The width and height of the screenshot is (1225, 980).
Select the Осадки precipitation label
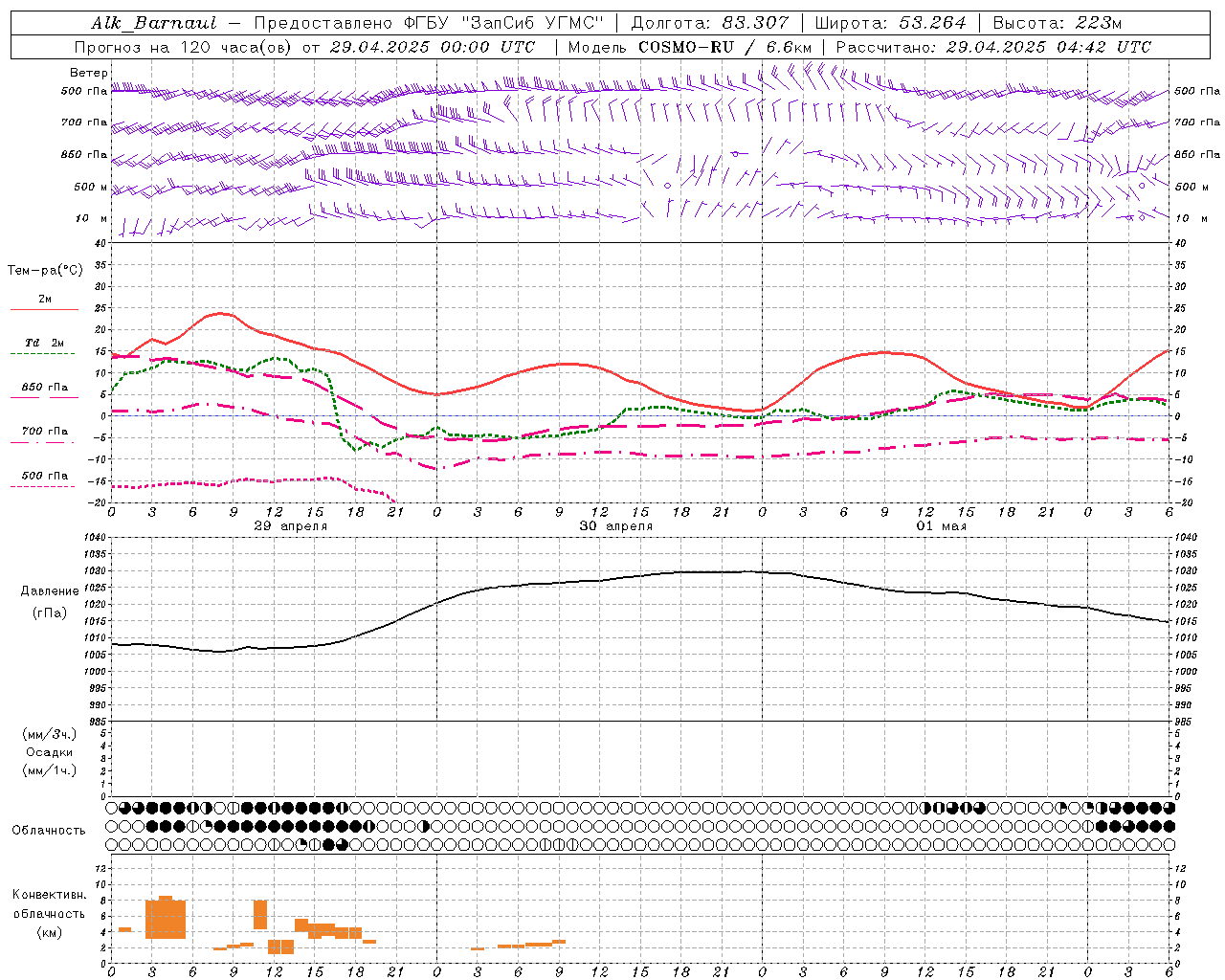click(x=50, y=752)
